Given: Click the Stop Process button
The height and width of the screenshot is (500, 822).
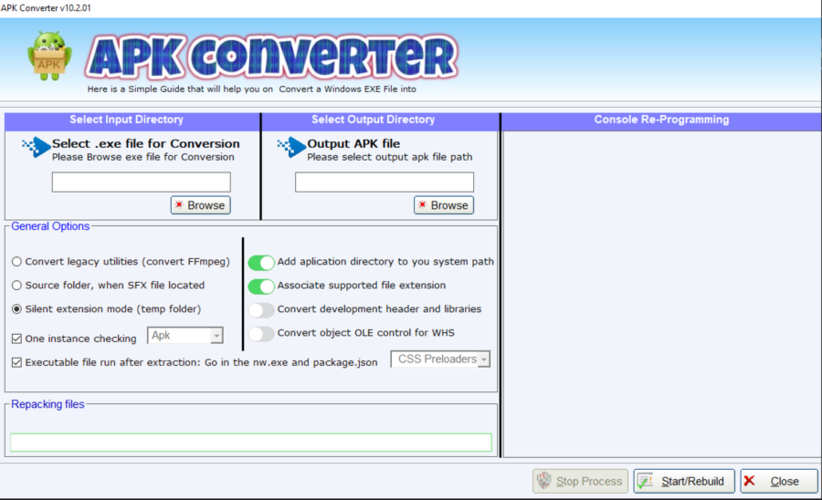Looking at the screenshot, I should tap(580, 481).
